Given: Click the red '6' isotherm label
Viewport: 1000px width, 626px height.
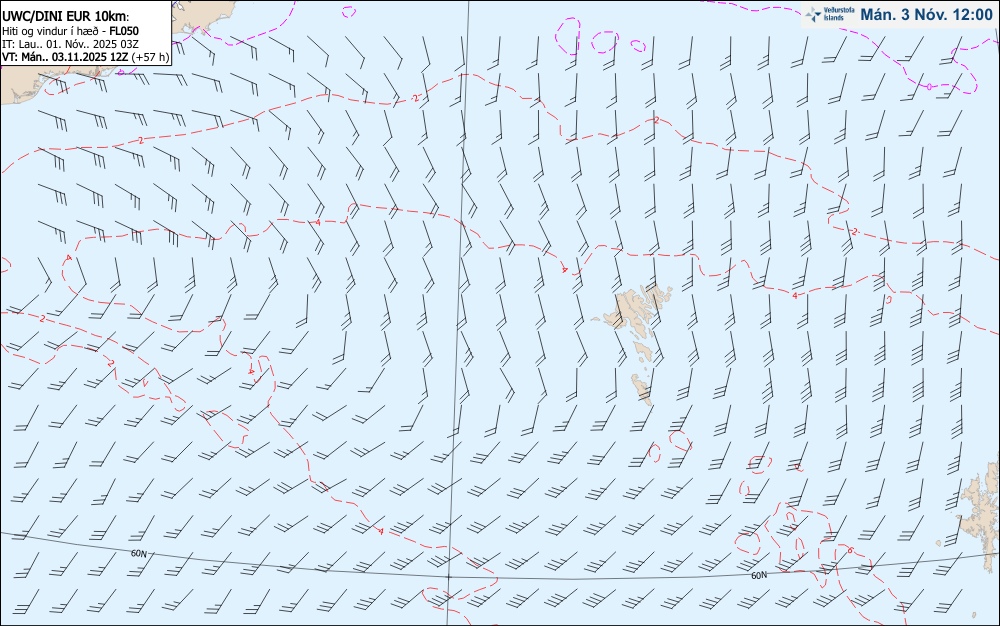Looking at the screenshot, I should coord(849,550).
